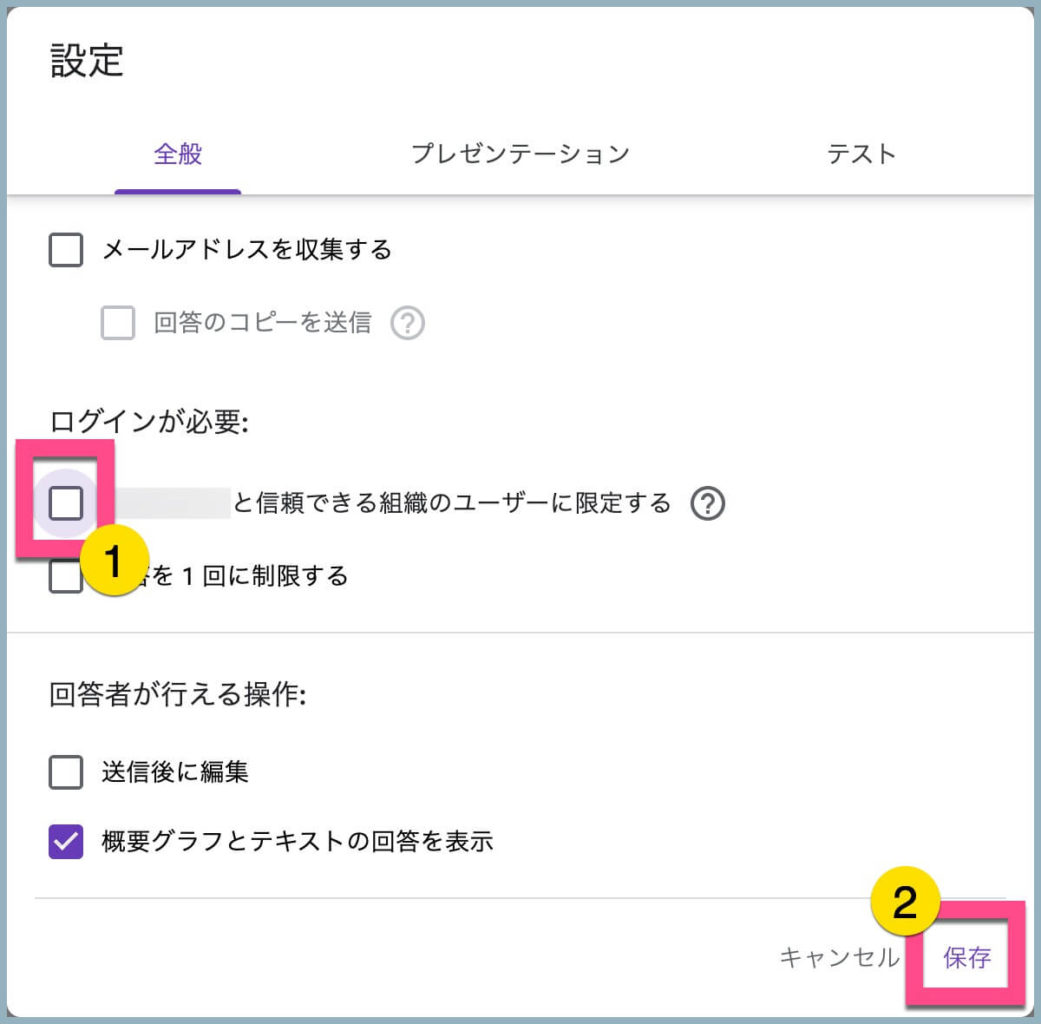The height and width of the screenshot is (1024, 1041).
Task: Check the 信頼できる組織のユーザーに限定する checkbox
Action: tap(66, 504)
